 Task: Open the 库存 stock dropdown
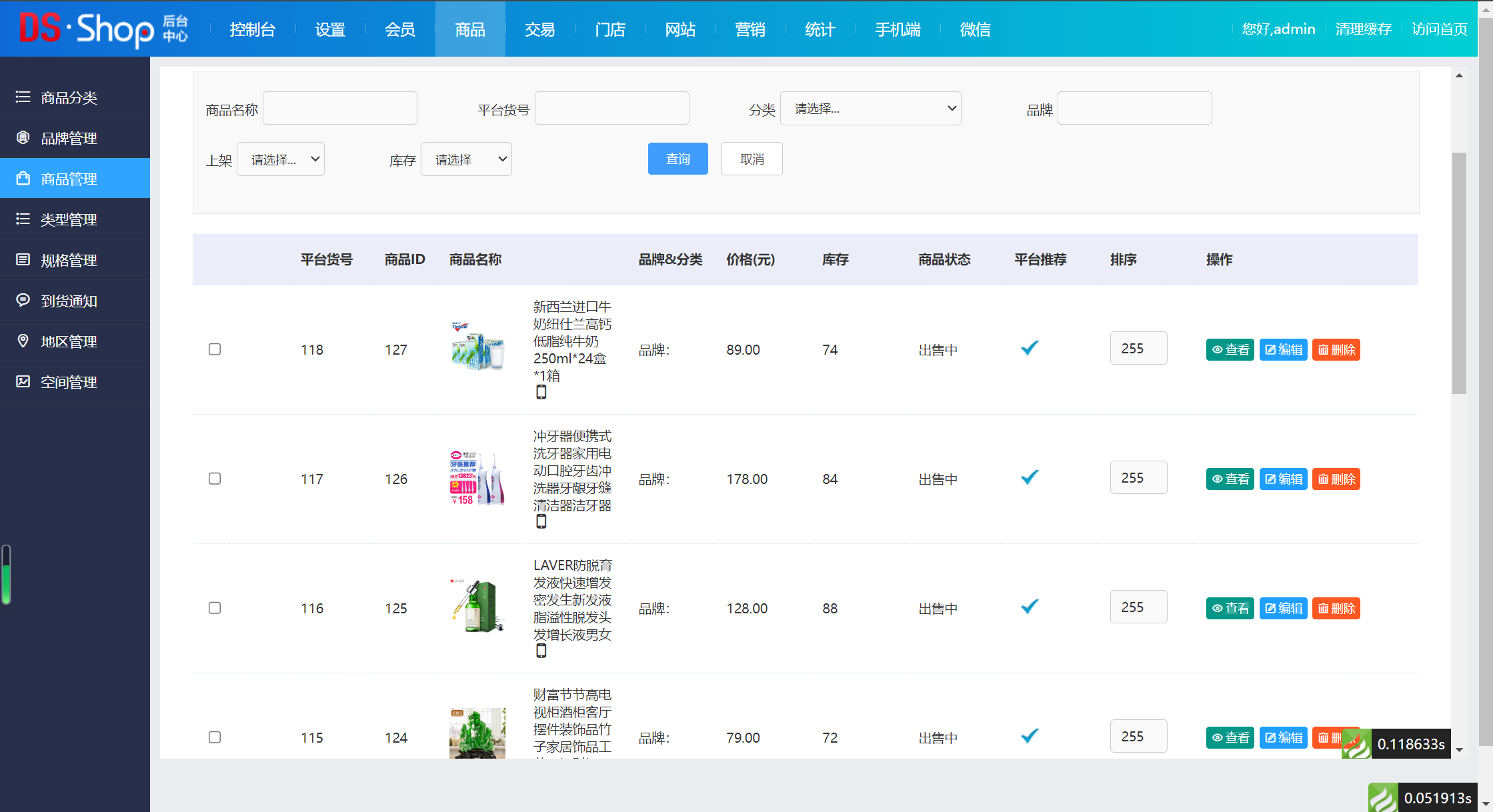coord(466,159)
